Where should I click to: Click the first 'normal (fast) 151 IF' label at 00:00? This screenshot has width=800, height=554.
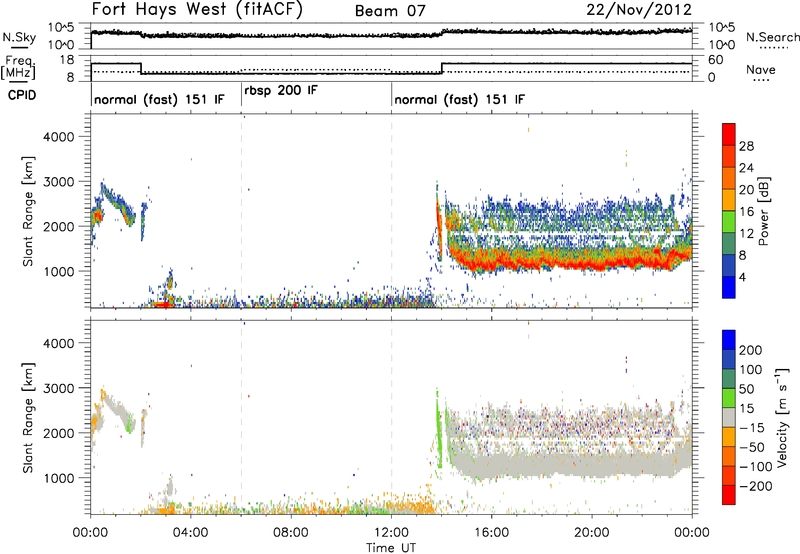pyautogui.click(x=159, y=99)
